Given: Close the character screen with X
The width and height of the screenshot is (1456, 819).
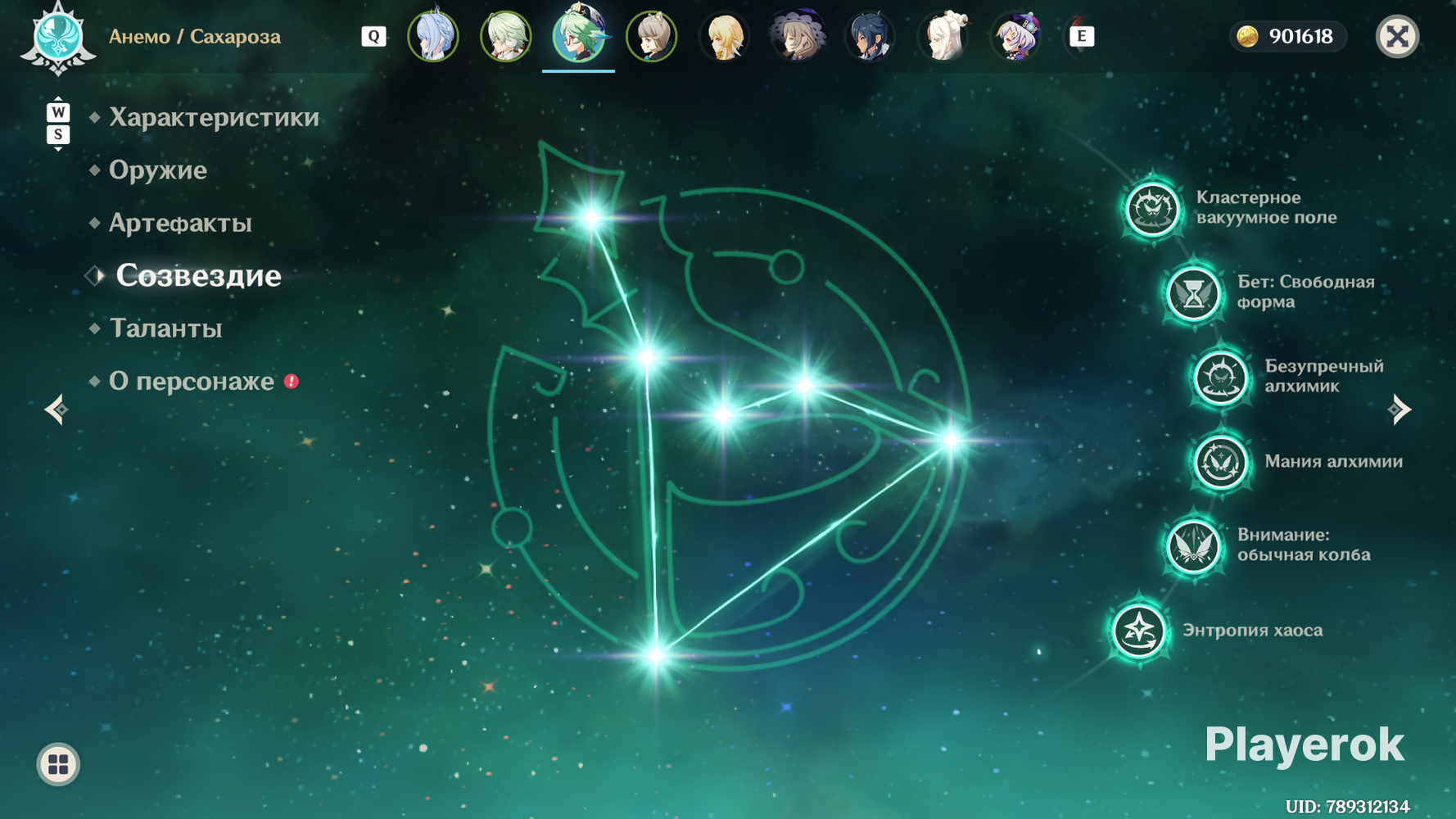Looking at the screenshot, I should tap(1397, 36).
